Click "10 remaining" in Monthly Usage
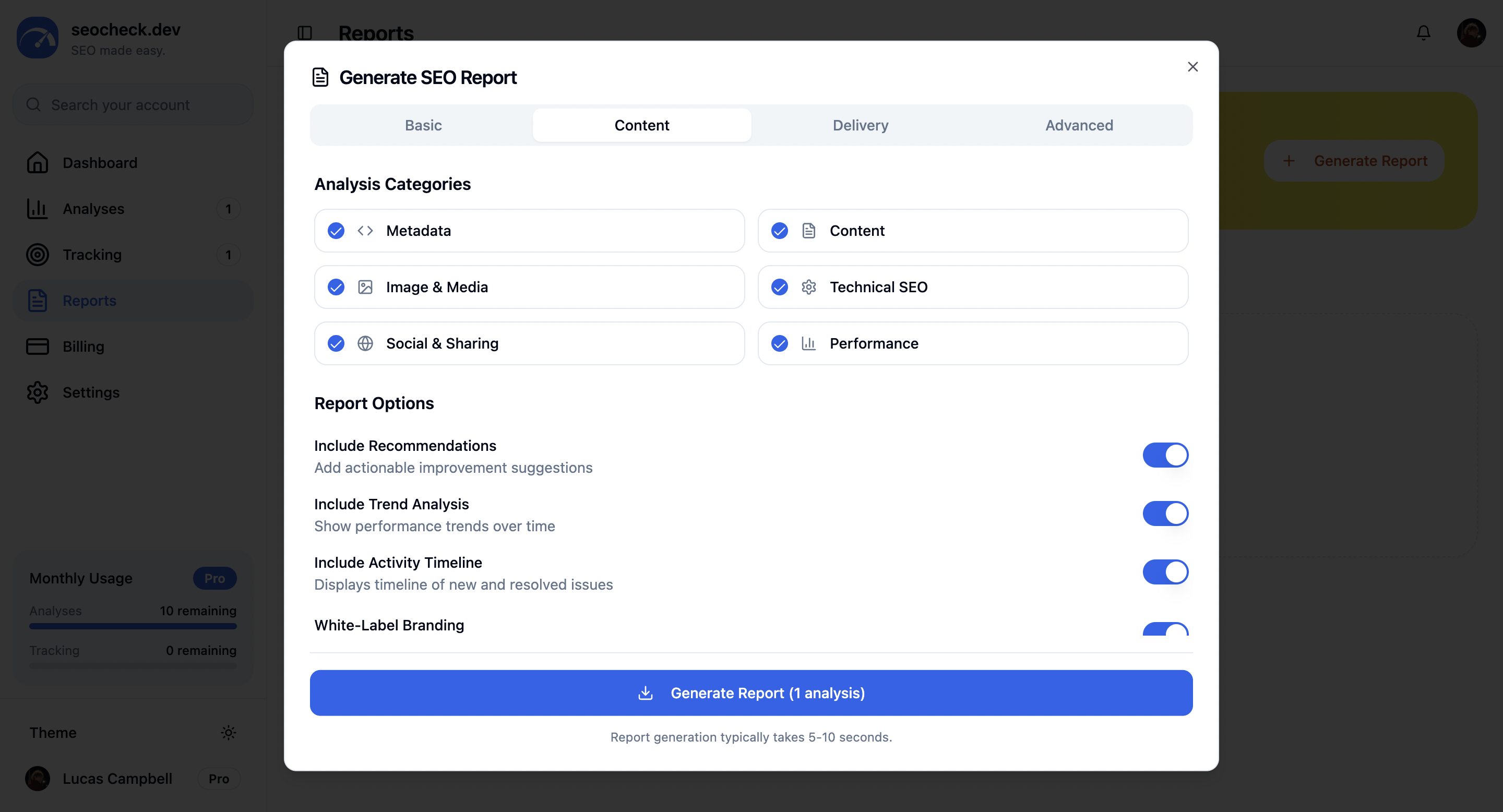 (198, 611)
